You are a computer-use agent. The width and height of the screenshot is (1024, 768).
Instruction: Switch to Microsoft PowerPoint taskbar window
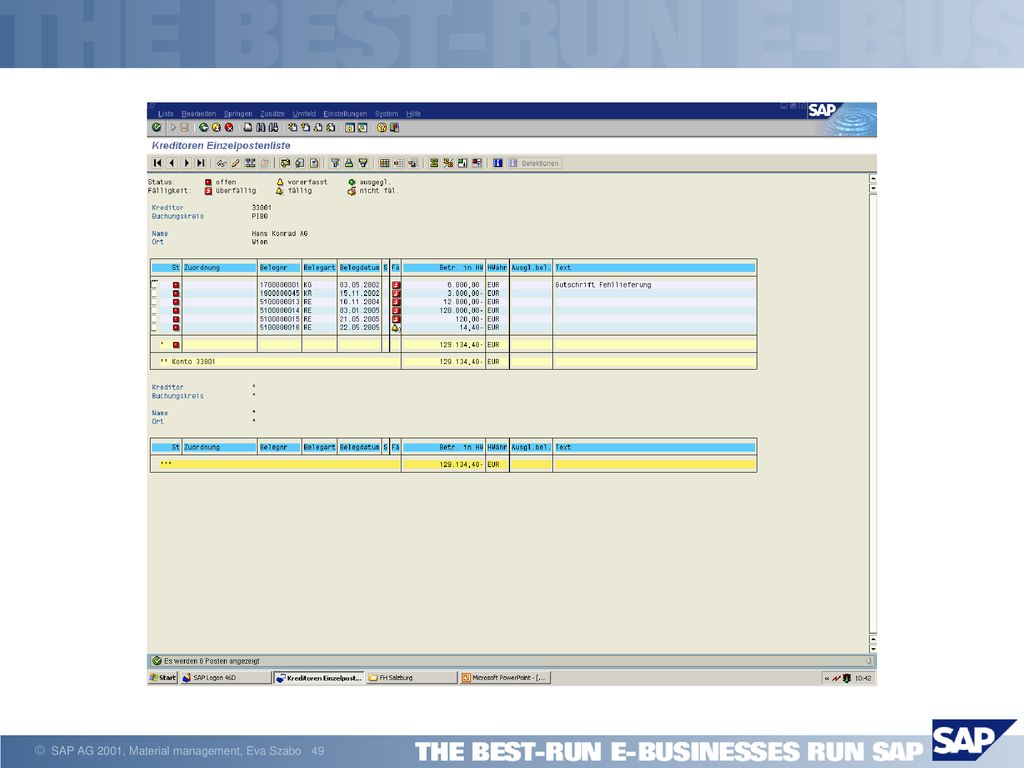click(x=505, y=678)
